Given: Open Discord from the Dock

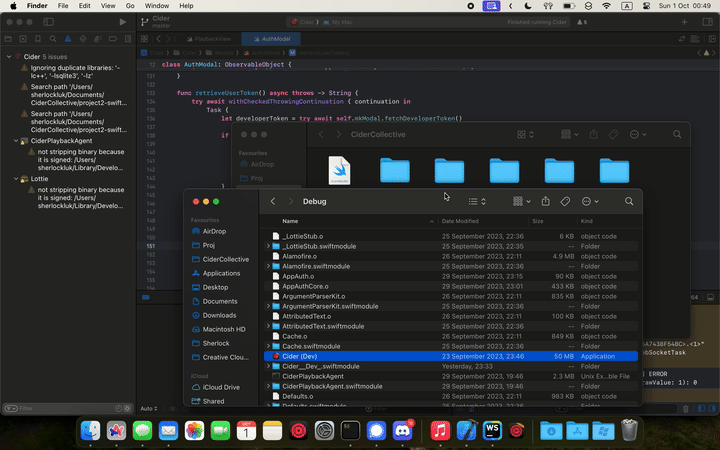Looking at the screenshot, I should [x=403, y=430].
